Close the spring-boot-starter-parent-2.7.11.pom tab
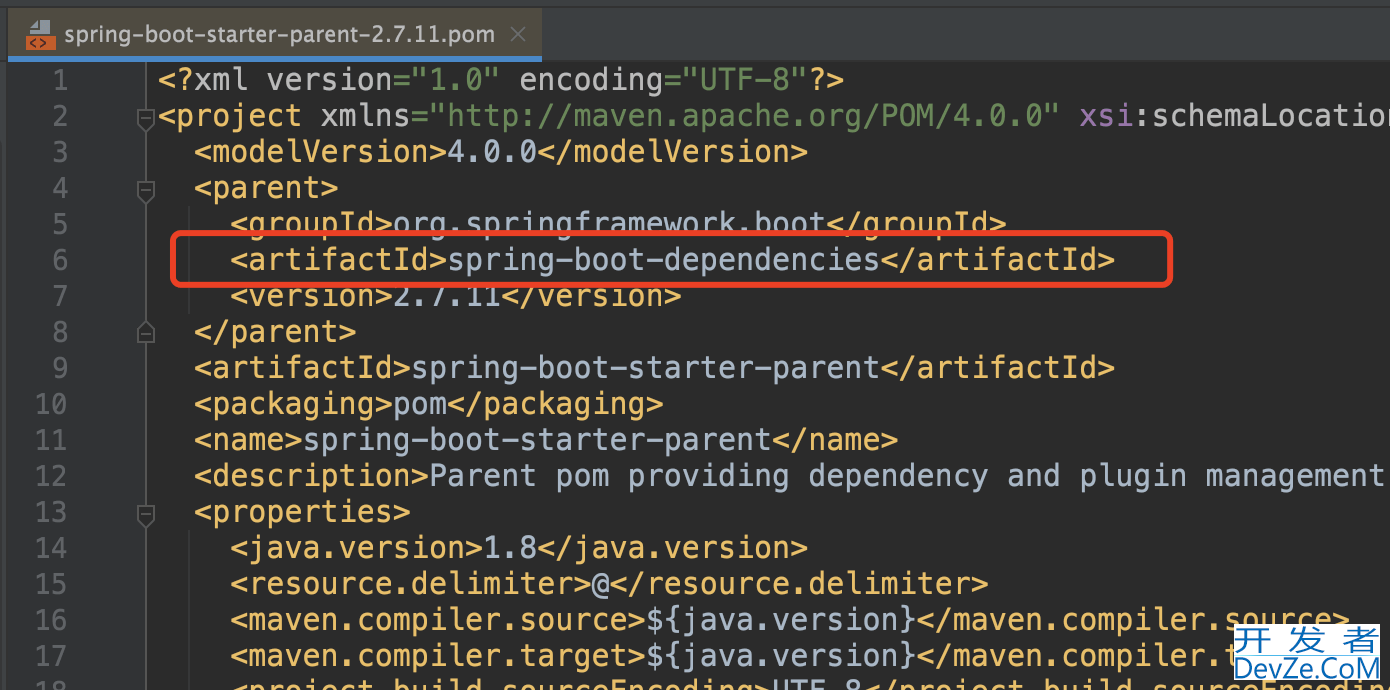The width and height of the screenshot is (1390, 690). pyautogui.click(x=518, y=35)
